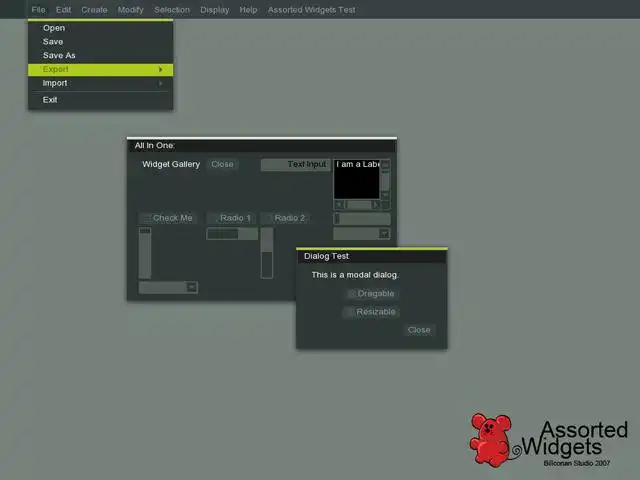Click Close in the Dialog Test window
Screen dimensions: 640x480
click(419, 330)
